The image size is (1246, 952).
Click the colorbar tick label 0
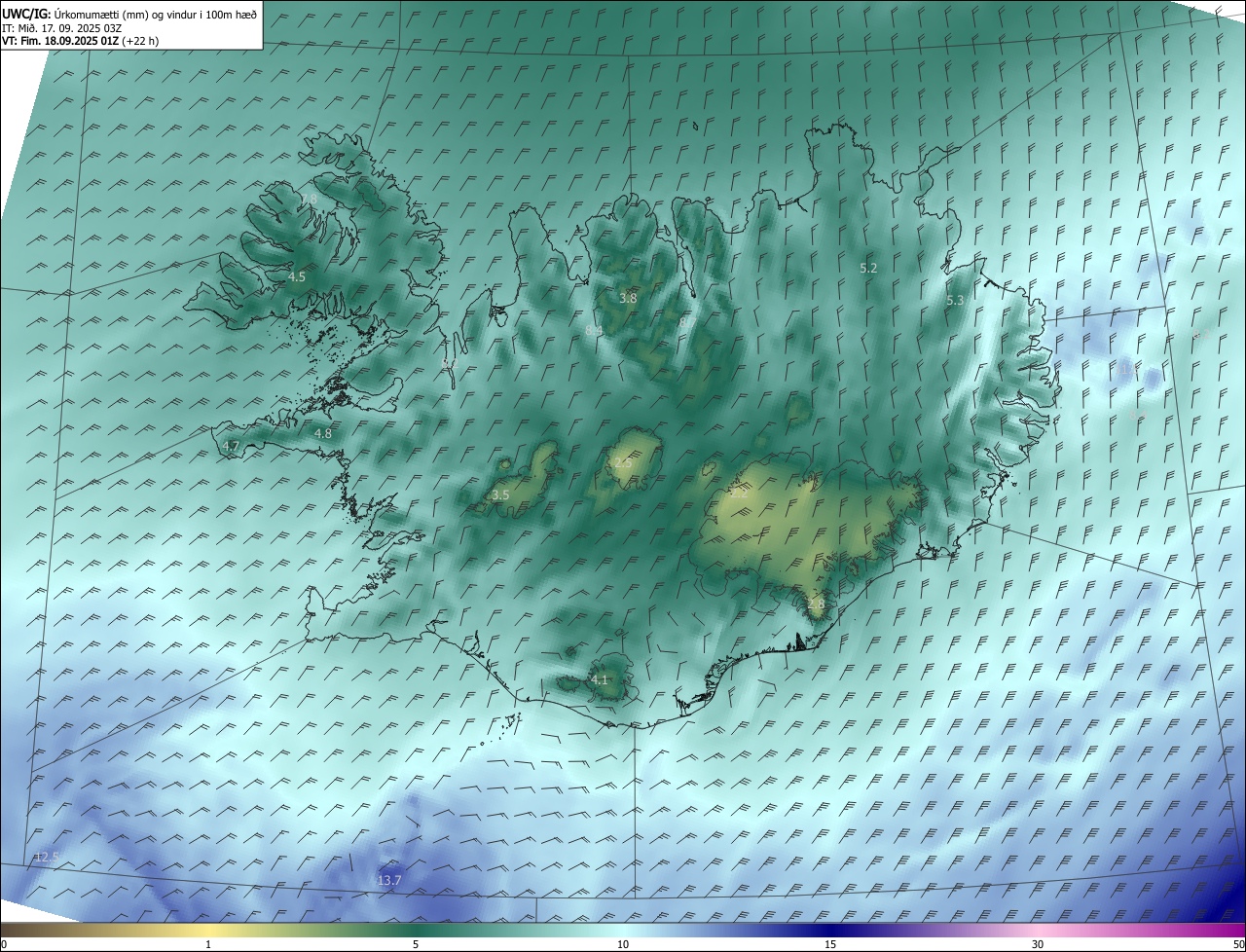[4, 945]
